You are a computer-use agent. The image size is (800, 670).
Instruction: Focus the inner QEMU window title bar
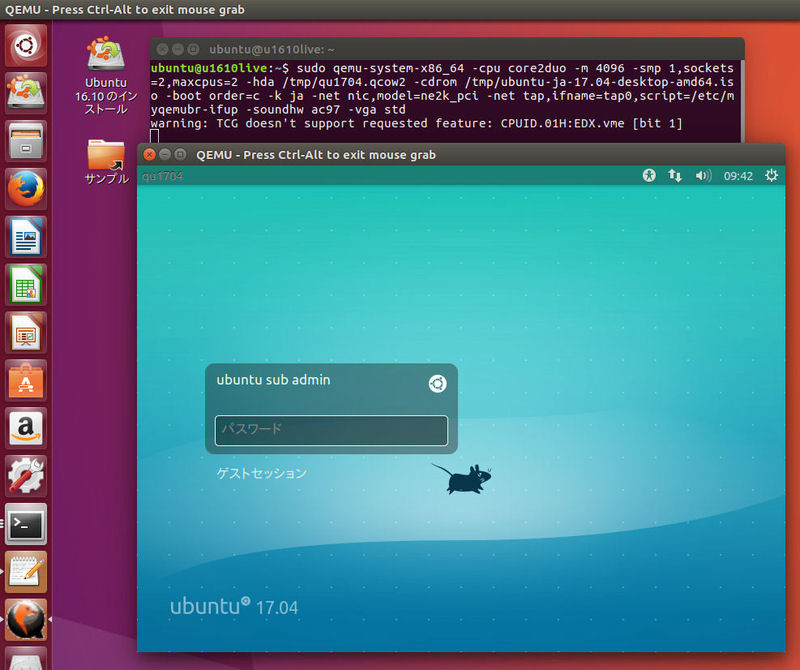pos(461,155)
